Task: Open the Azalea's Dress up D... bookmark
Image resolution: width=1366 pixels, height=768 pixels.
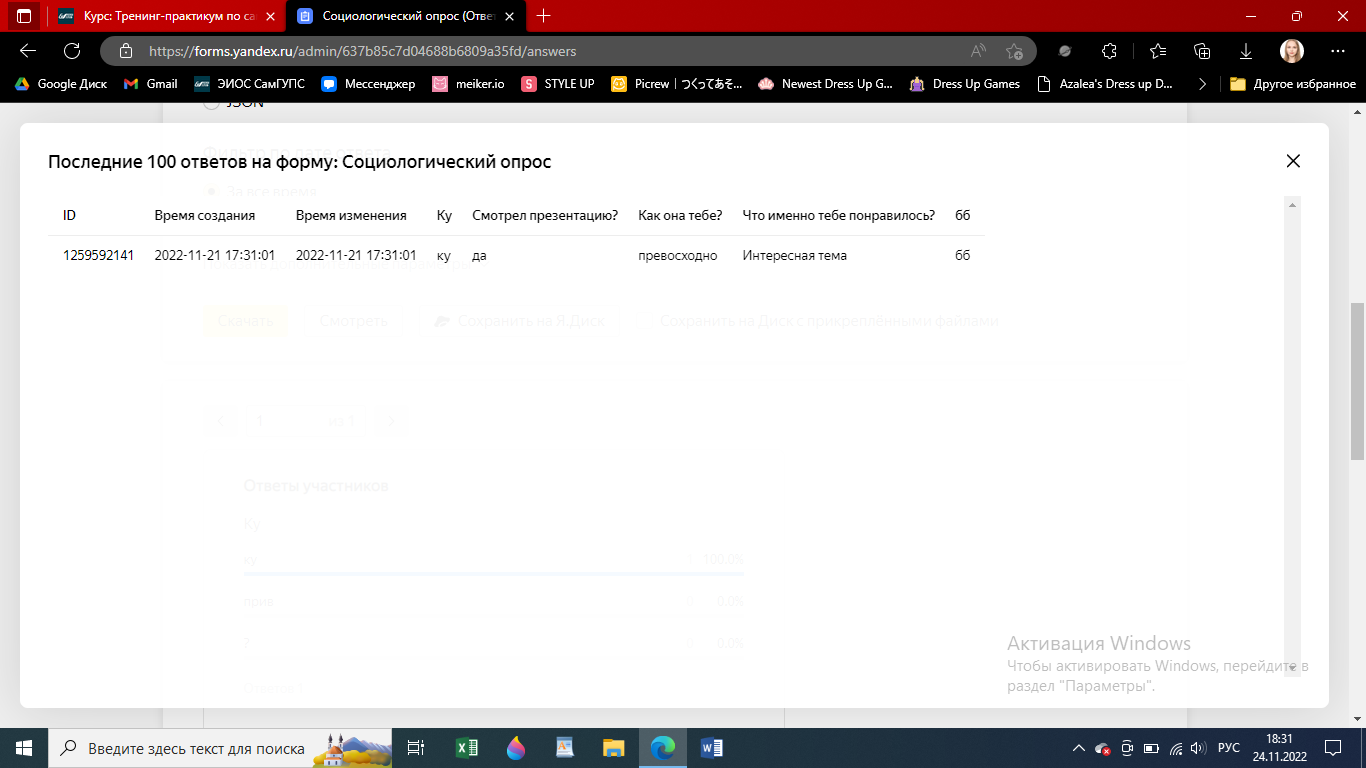Action: pyautogui.click(x=1106, y=84)
